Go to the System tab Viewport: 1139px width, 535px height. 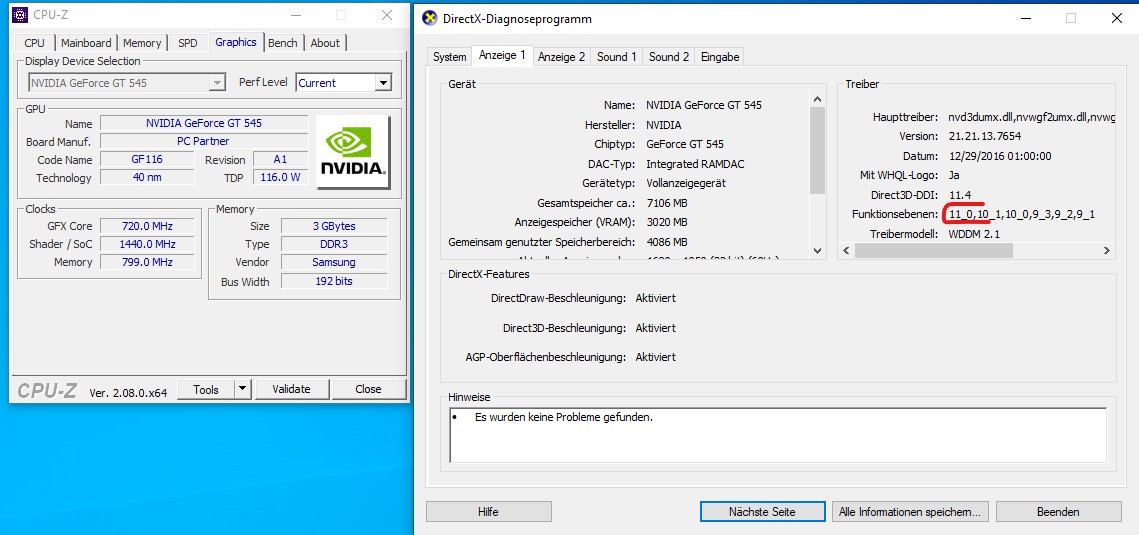tap(449, 57)
